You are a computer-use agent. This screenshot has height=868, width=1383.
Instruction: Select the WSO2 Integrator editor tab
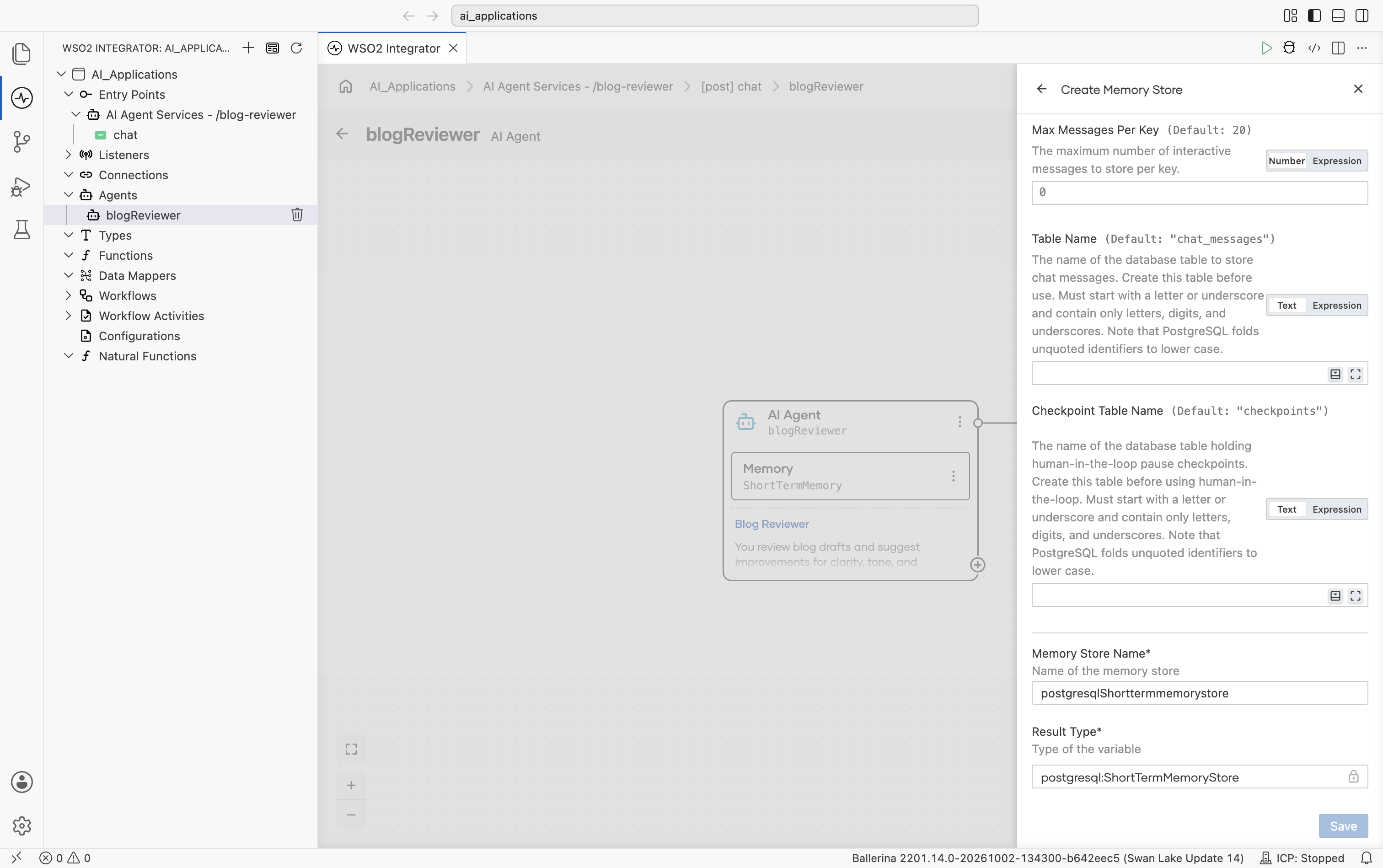[393, 48]
